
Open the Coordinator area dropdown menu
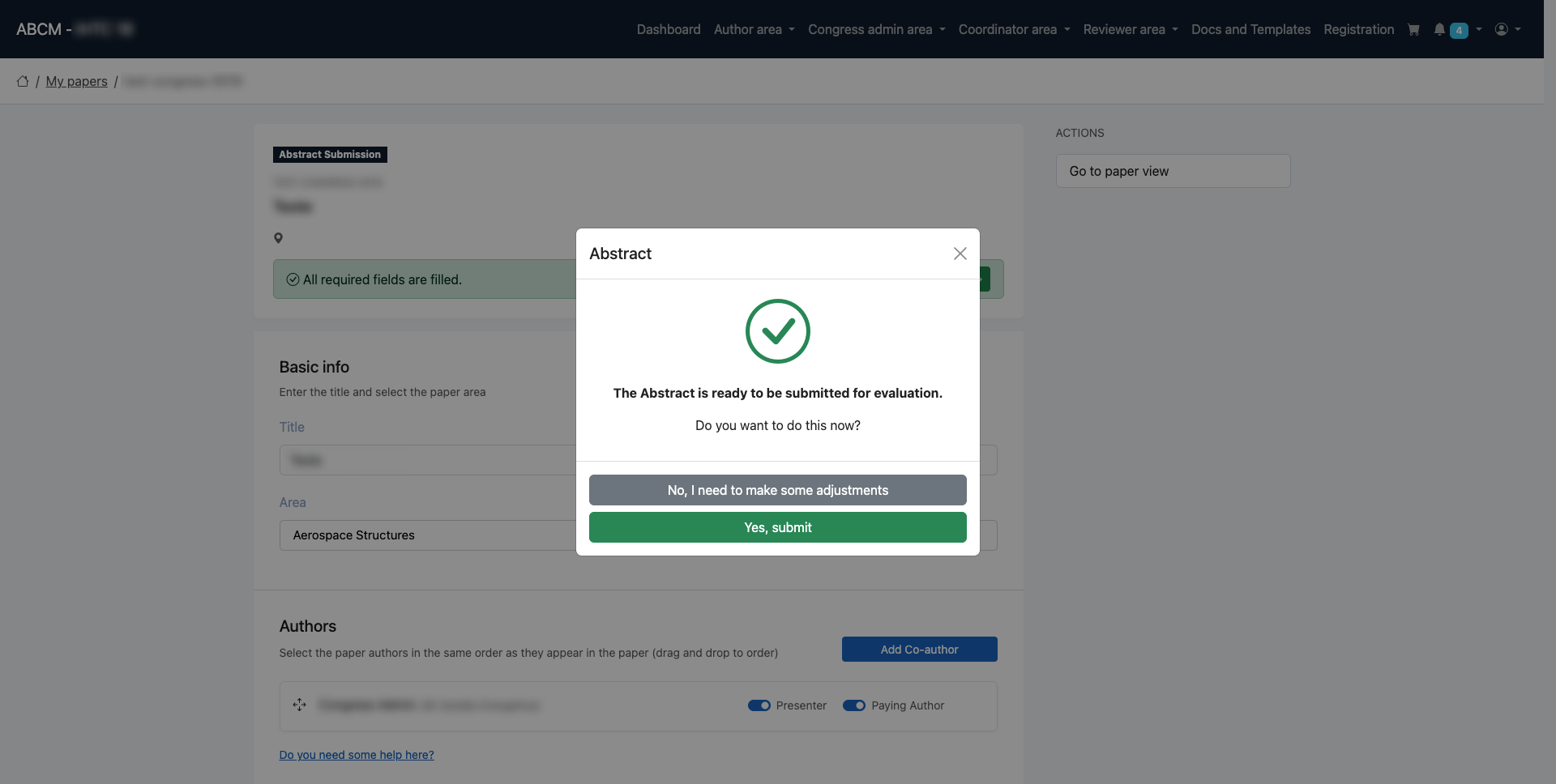[x=1014, y=29]
